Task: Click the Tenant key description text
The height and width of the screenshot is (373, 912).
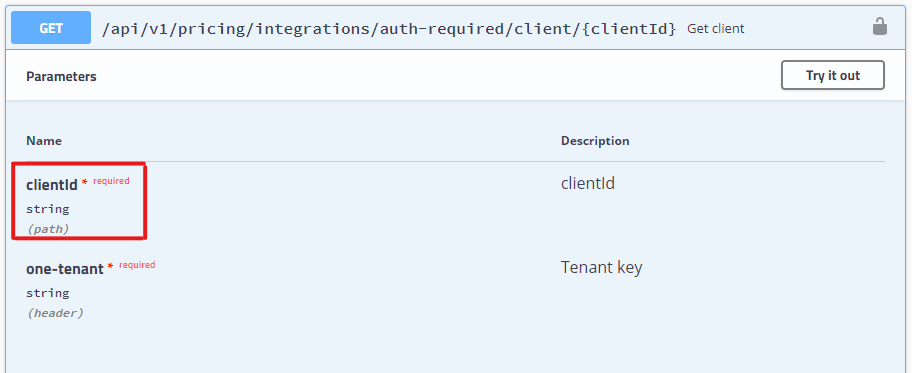Action: [601, 268]
